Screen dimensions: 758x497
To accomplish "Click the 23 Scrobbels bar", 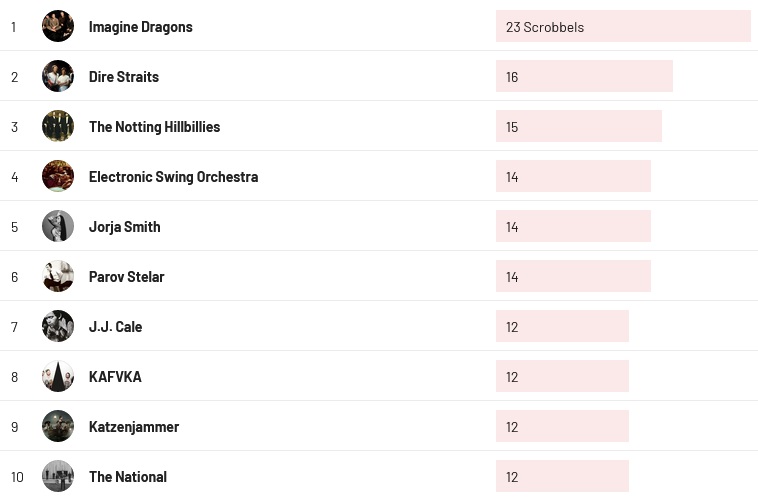I will [622, 27].
